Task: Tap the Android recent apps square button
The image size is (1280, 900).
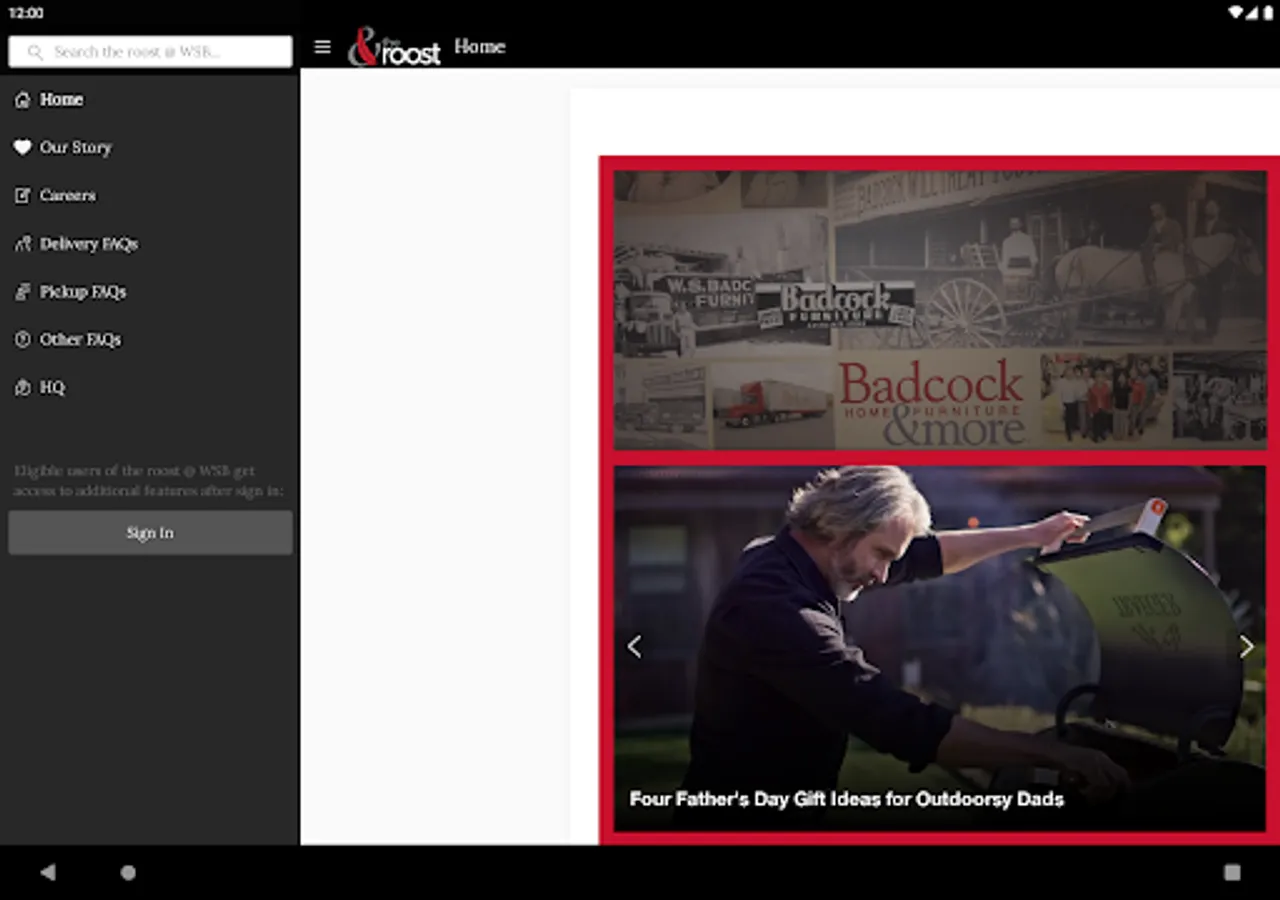Action: point(1232,872)
